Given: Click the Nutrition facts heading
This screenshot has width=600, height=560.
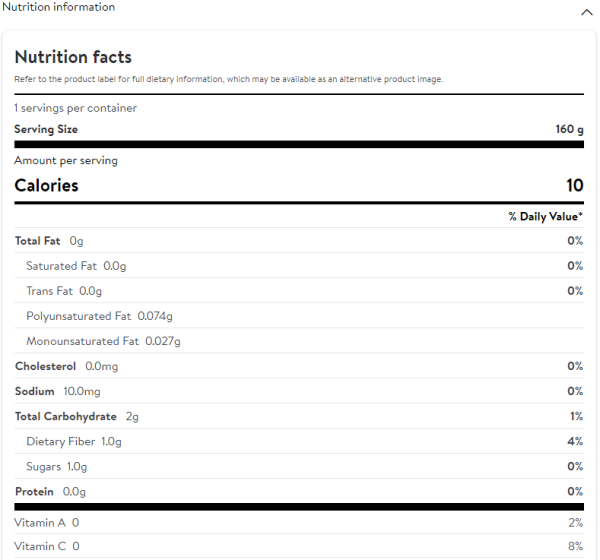Looking at the screenshot, I should click(x=73, y=57).
